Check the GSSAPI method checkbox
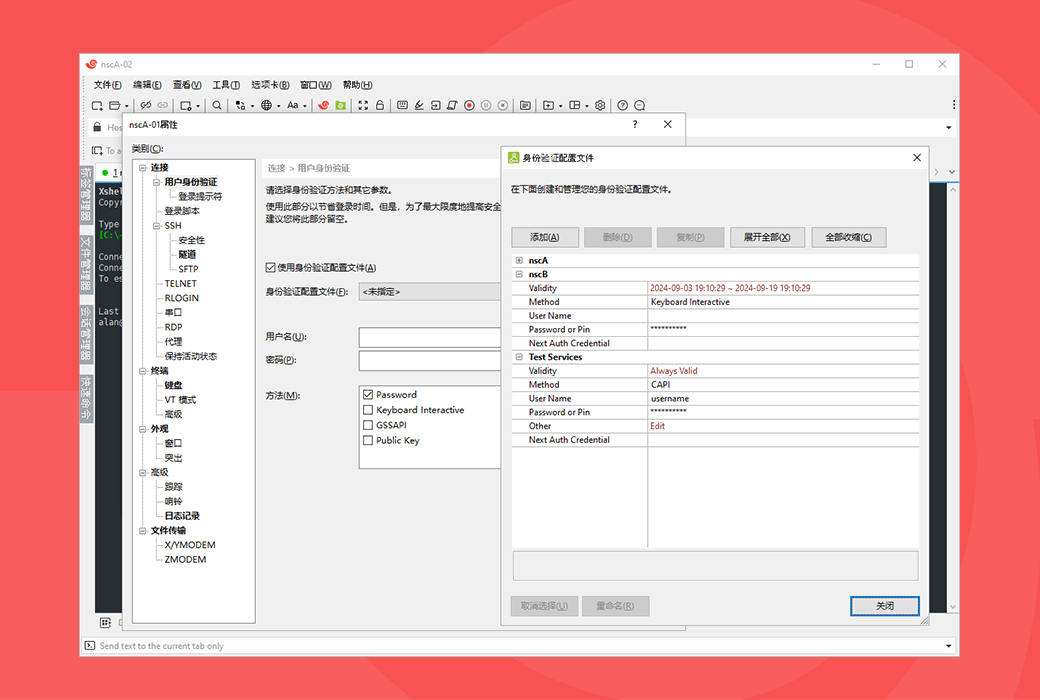This screenshot has height=700, width=1040. click(368, 425)
